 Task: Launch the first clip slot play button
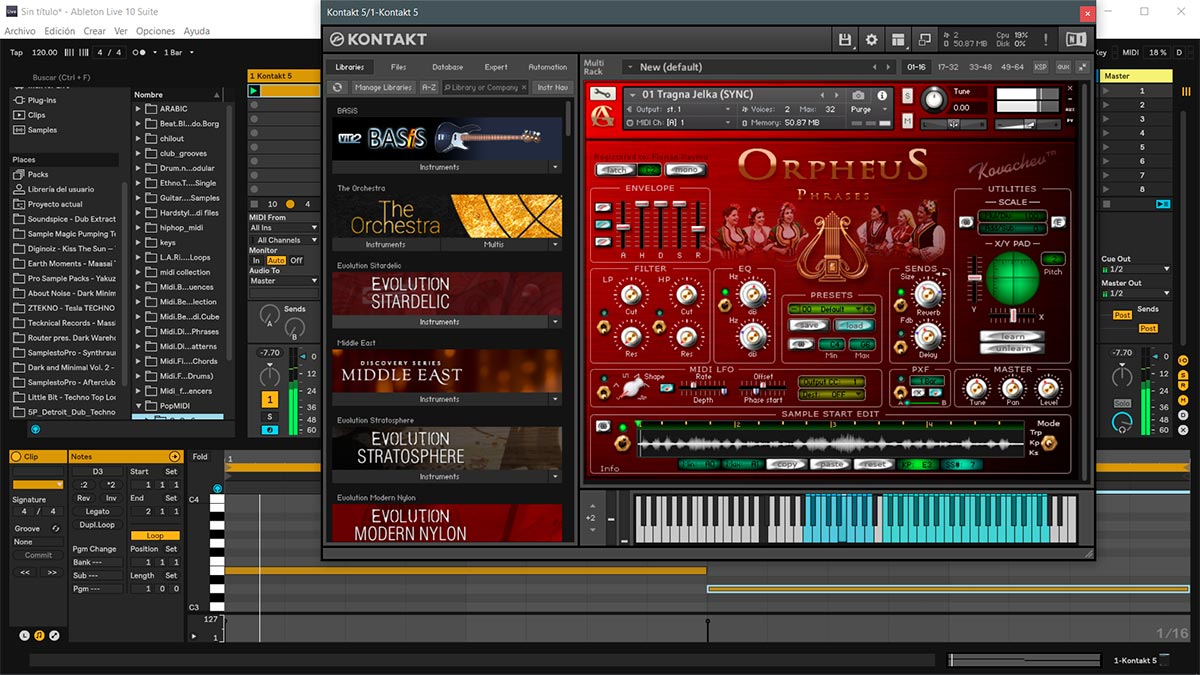click(254, 90)
